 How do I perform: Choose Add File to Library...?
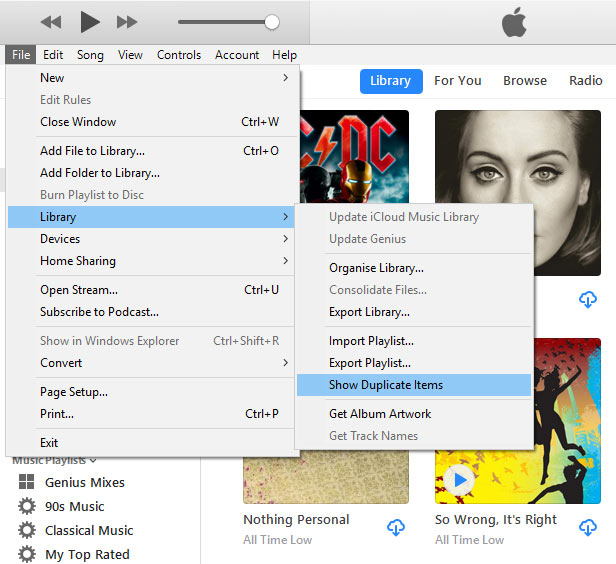point(151,151)
